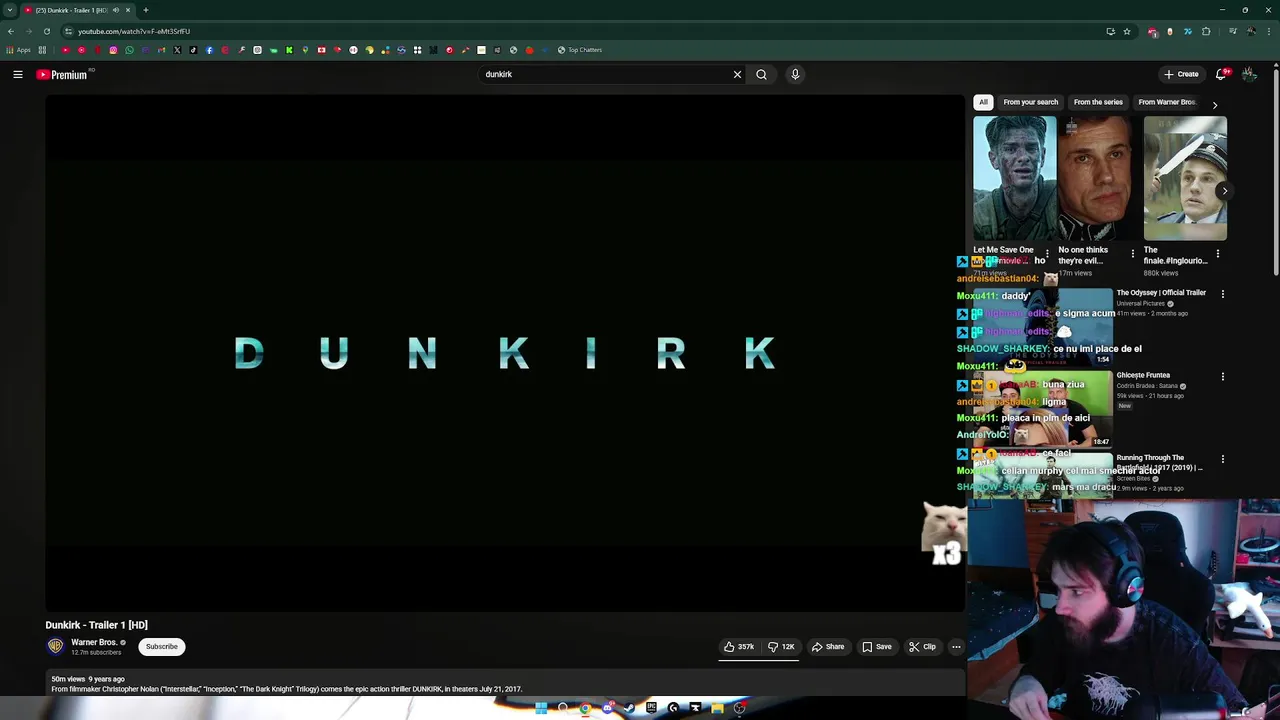Open the Extensions puzzle icon

pyautogui.click(x=1206, y=31)
